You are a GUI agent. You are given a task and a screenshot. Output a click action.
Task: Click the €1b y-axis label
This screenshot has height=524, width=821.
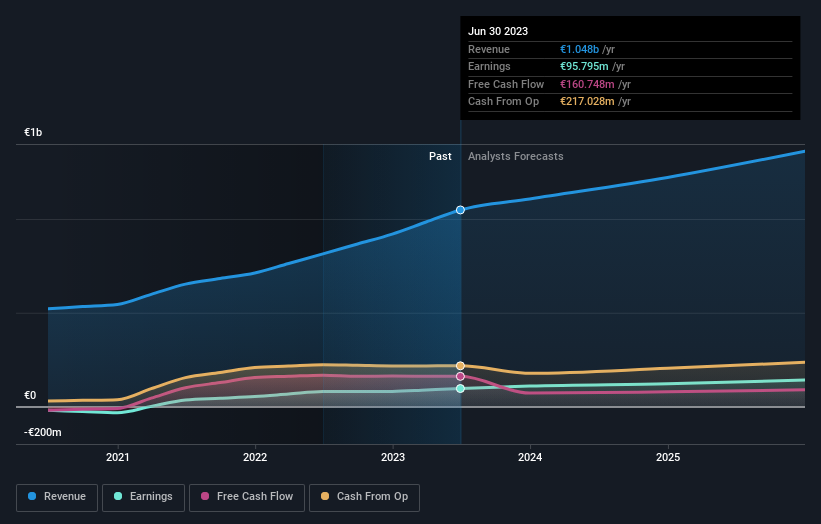pos(33,132)
